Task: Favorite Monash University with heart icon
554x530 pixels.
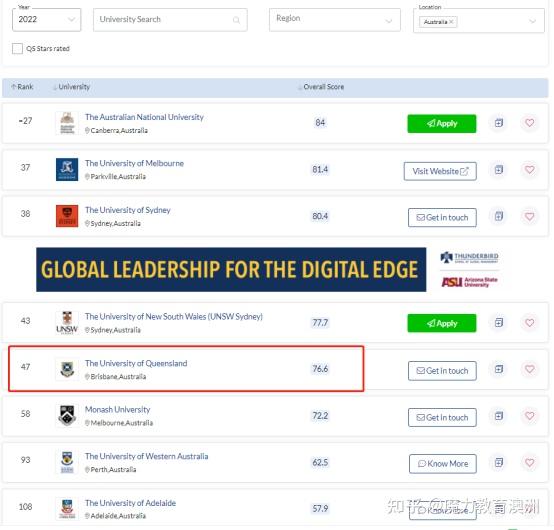Action: (x=529, y=416)
